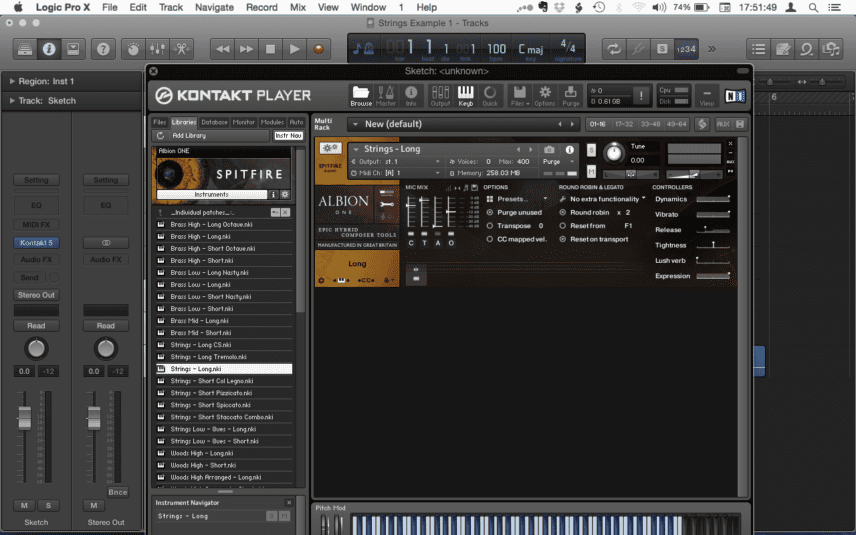Open Note Pads button
Viewport: 856px width, 535px height.
782,49
